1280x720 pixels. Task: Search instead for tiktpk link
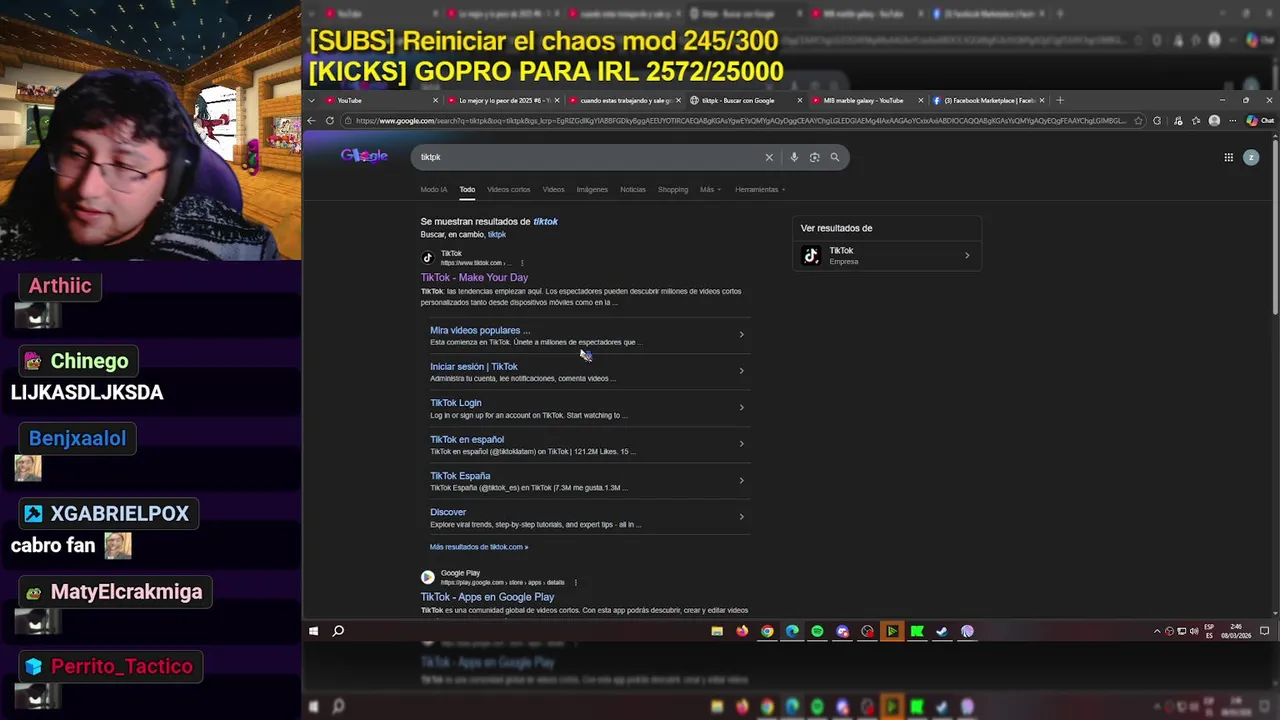(497, 234)
